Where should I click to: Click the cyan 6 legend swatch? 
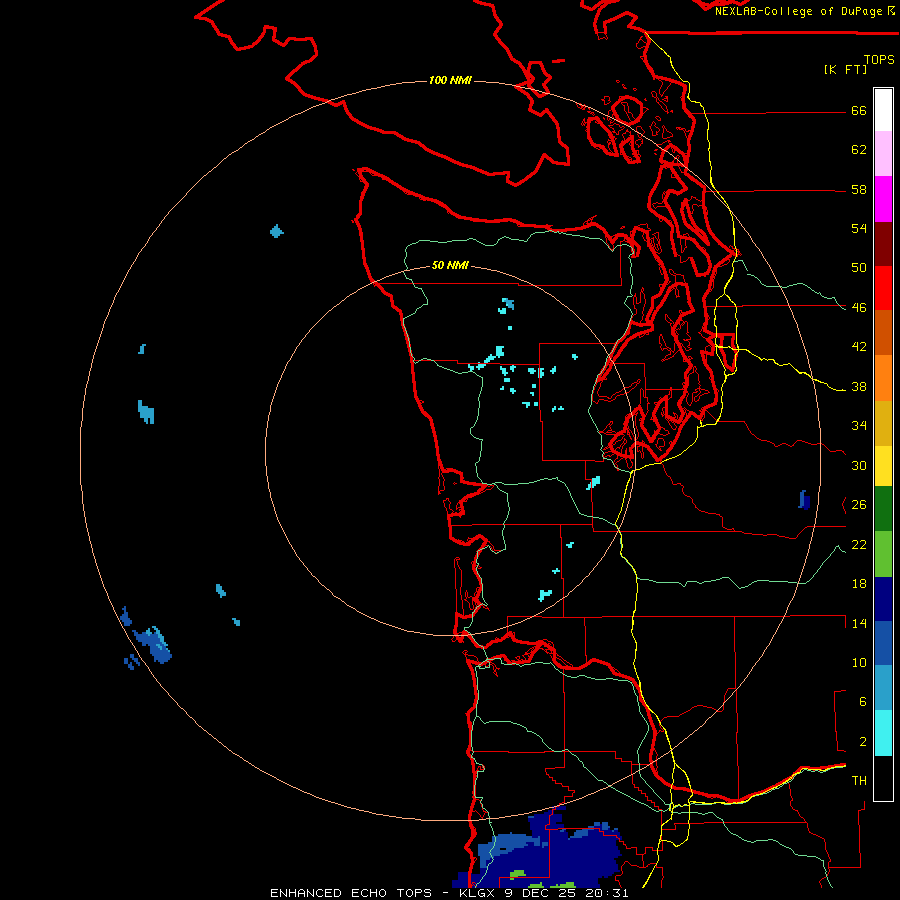coord(883,733)
